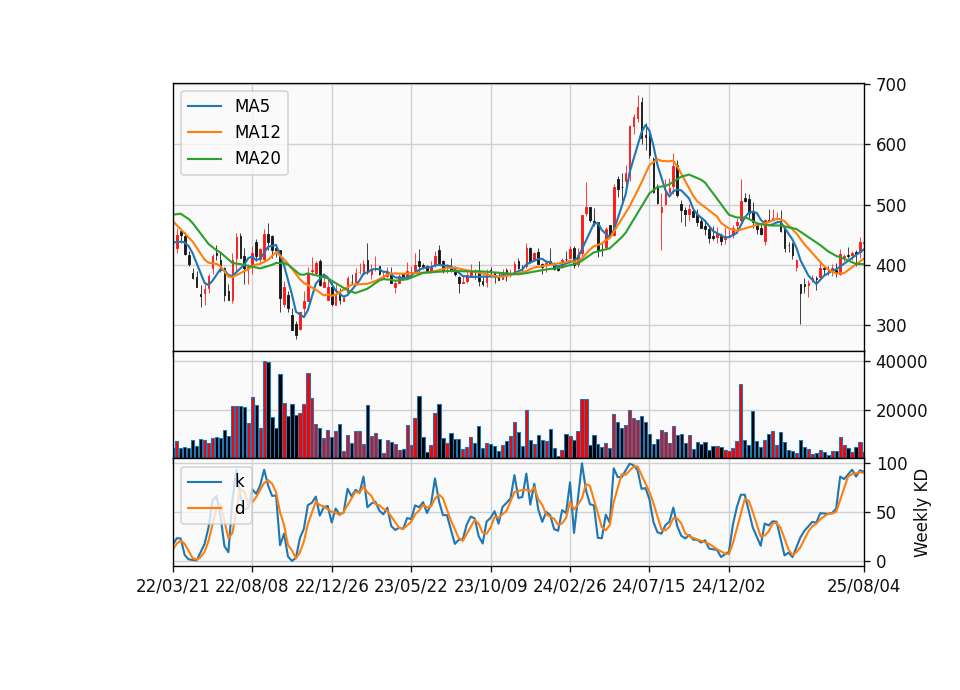This screenshot has width=960, height=690.
Task: Click the 300 price axis label
Action: (x=891, y=326)
